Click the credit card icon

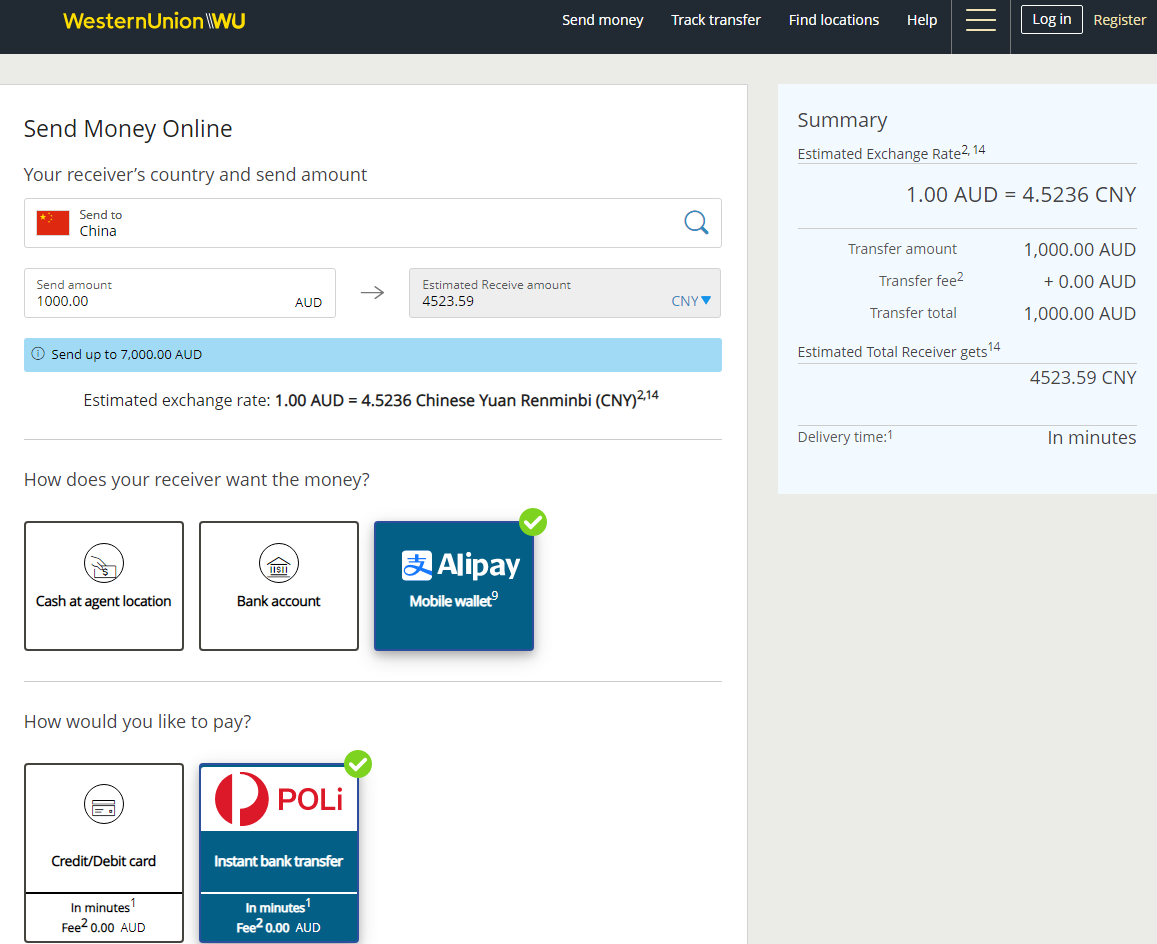[x=104, y=805]
